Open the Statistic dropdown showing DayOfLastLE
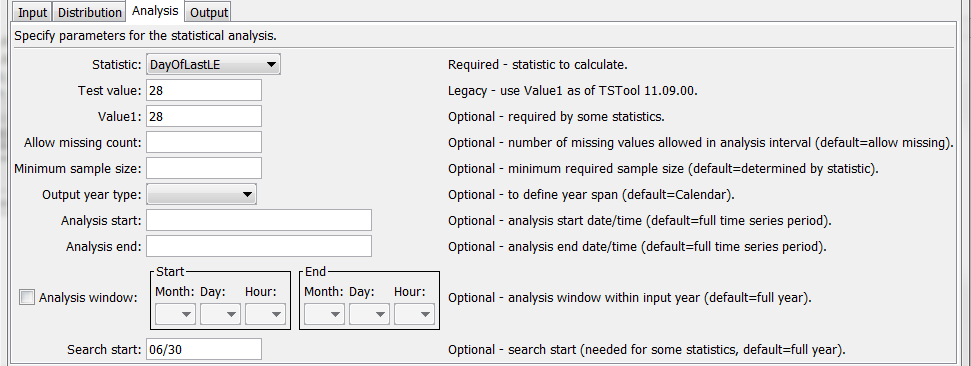 (x=213, y=64)
